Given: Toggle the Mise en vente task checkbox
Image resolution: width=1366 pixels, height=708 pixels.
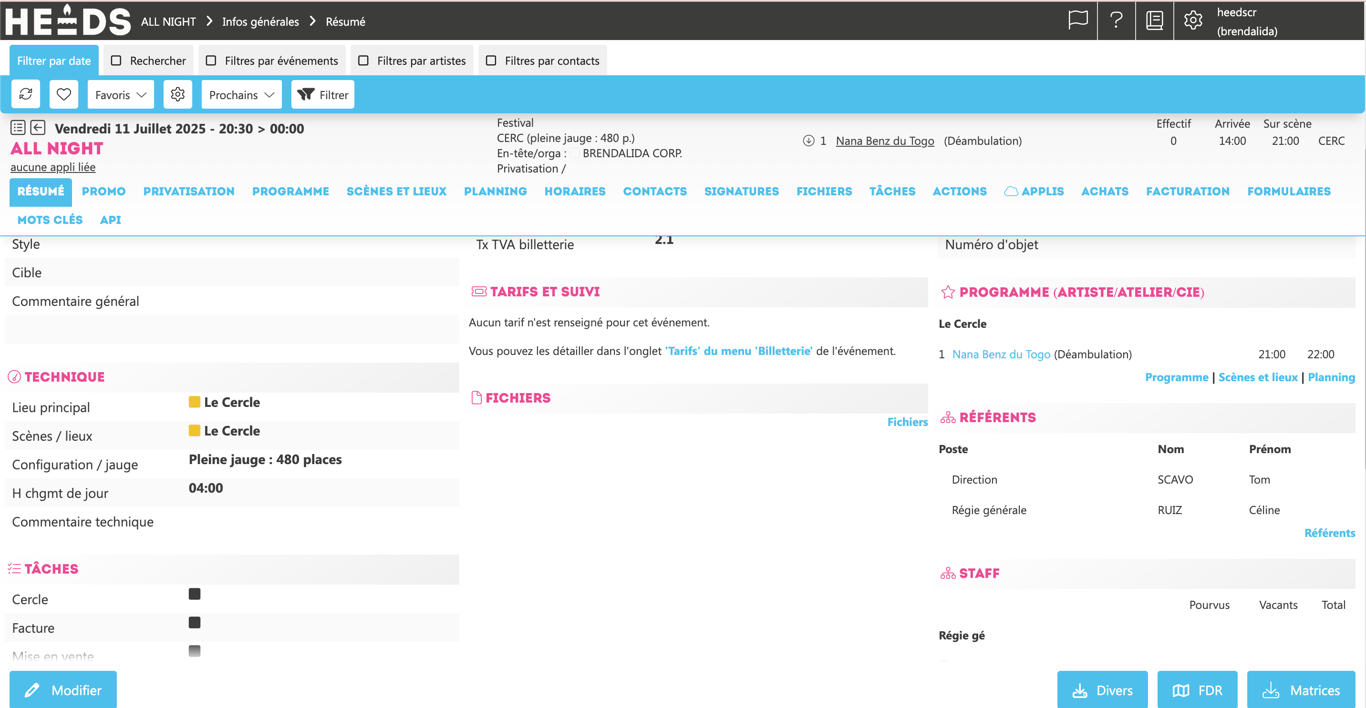Looking at the screenshot, I should [x=195, y=651].
